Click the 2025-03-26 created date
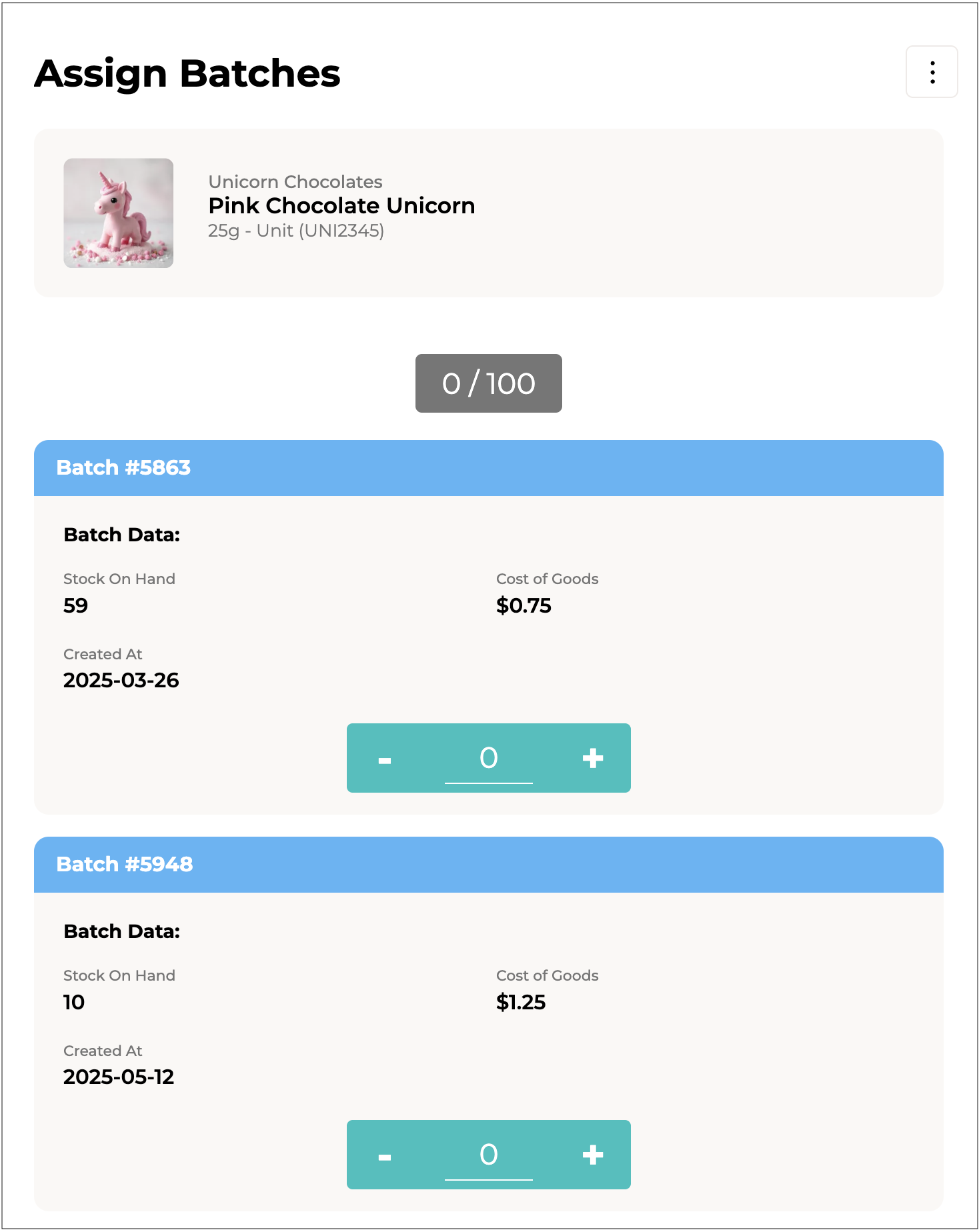979x1232 pixels. 121,680
